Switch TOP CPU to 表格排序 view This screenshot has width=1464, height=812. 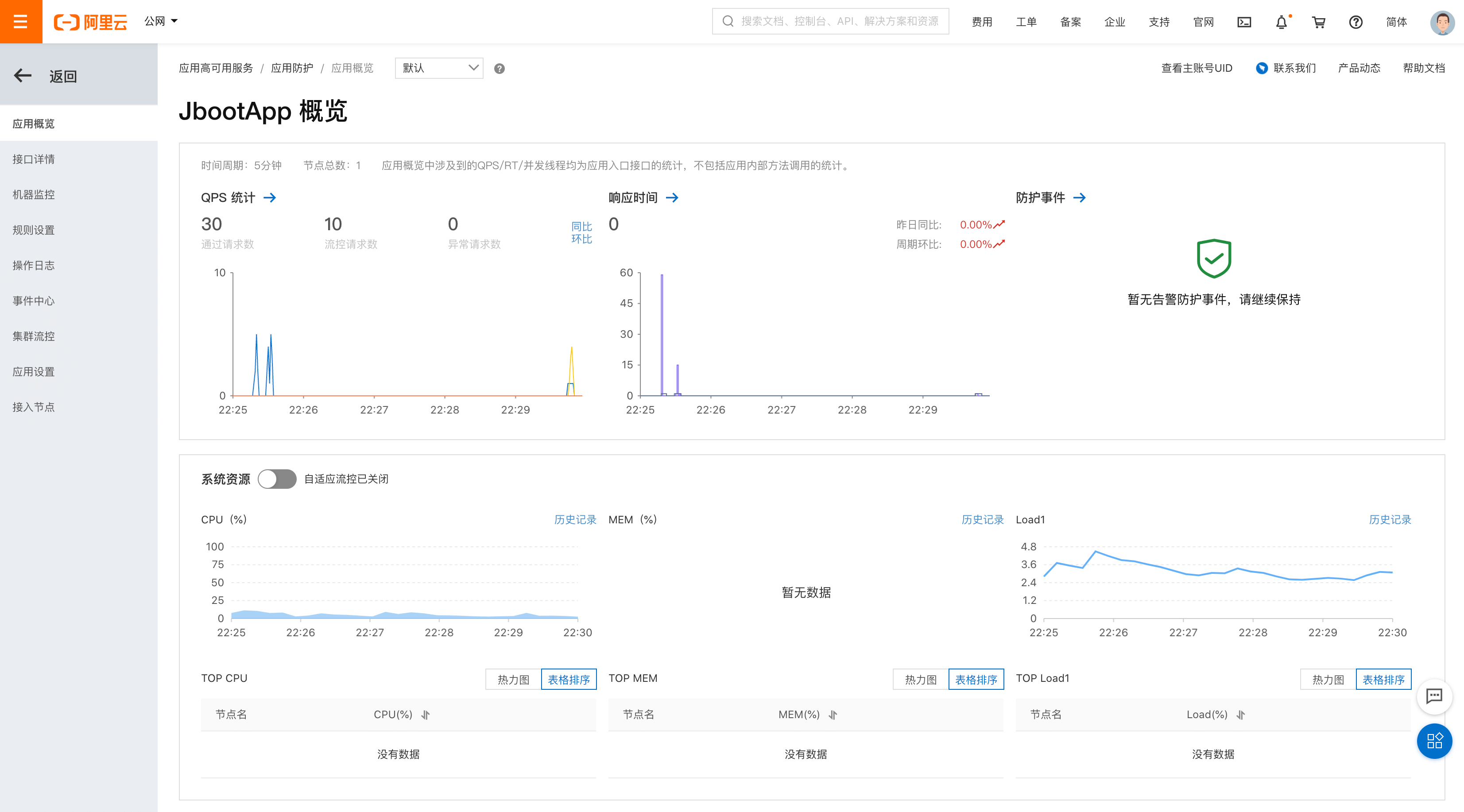[569, 680]
